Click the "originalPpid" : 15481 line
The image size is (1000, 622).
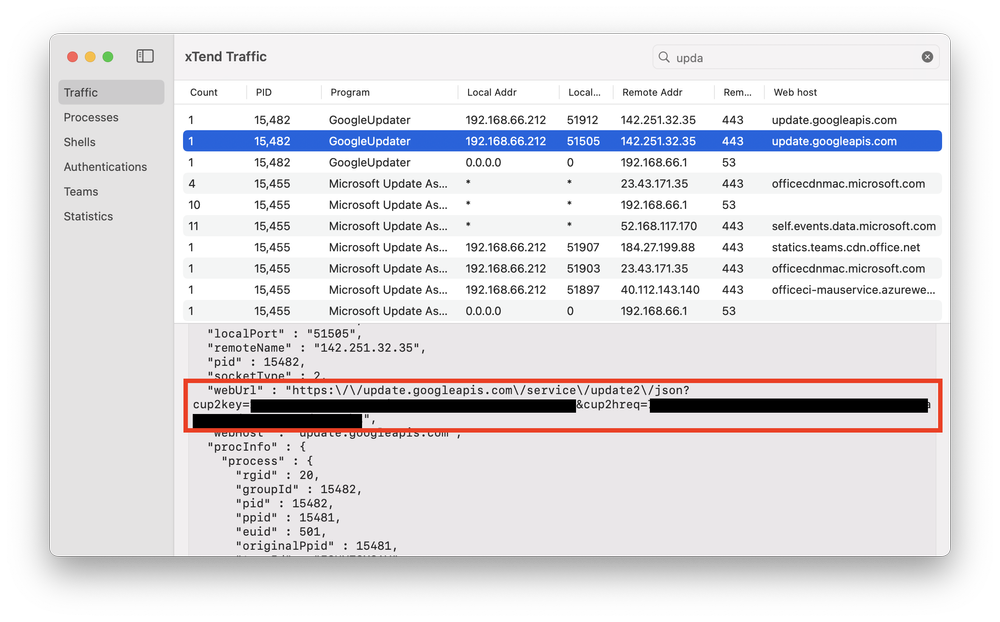point(316,545)
